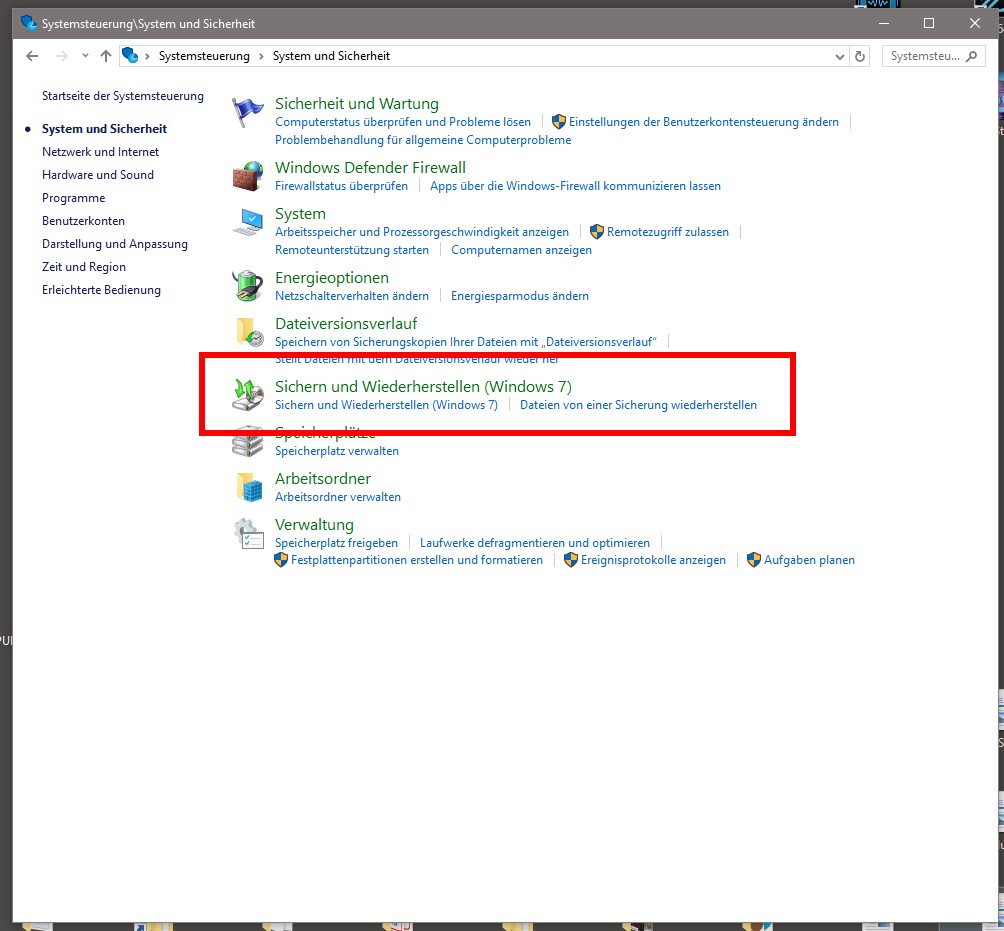
Task: Click the Arbeitsordner folder icon
Action: 248,487
